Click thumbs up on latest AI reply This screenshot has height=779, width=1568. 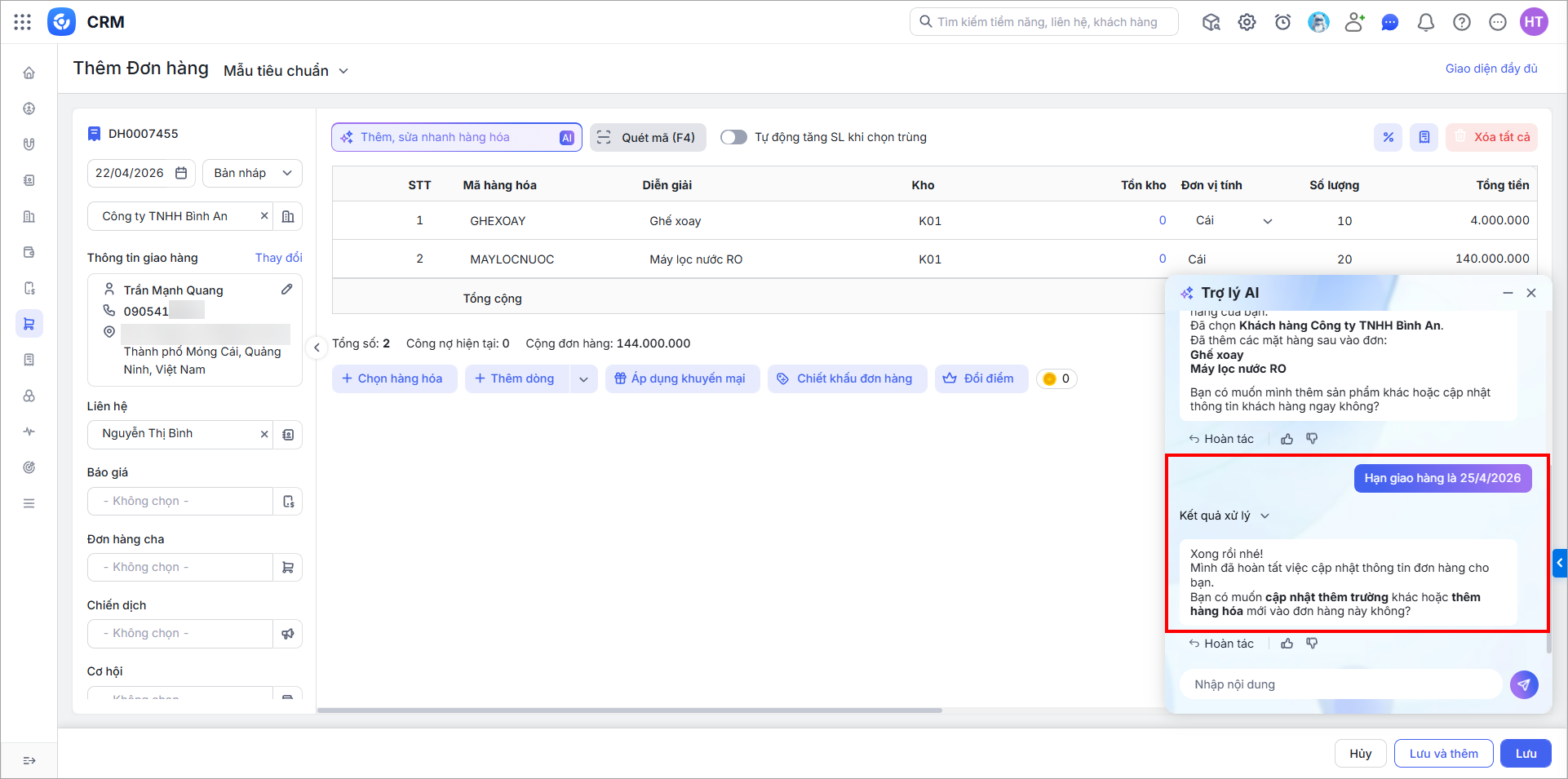pyautogui.click(x=1287, y=644)
